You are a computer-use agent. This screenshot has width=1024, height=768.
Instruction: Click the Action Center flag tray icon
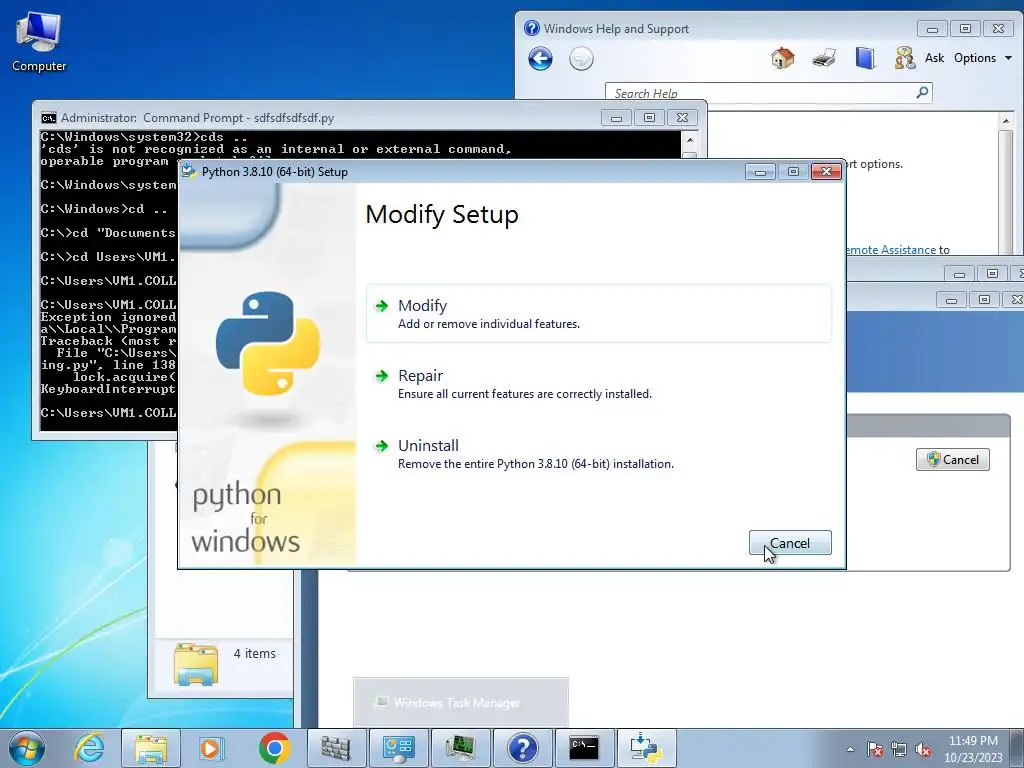point(874,749)
